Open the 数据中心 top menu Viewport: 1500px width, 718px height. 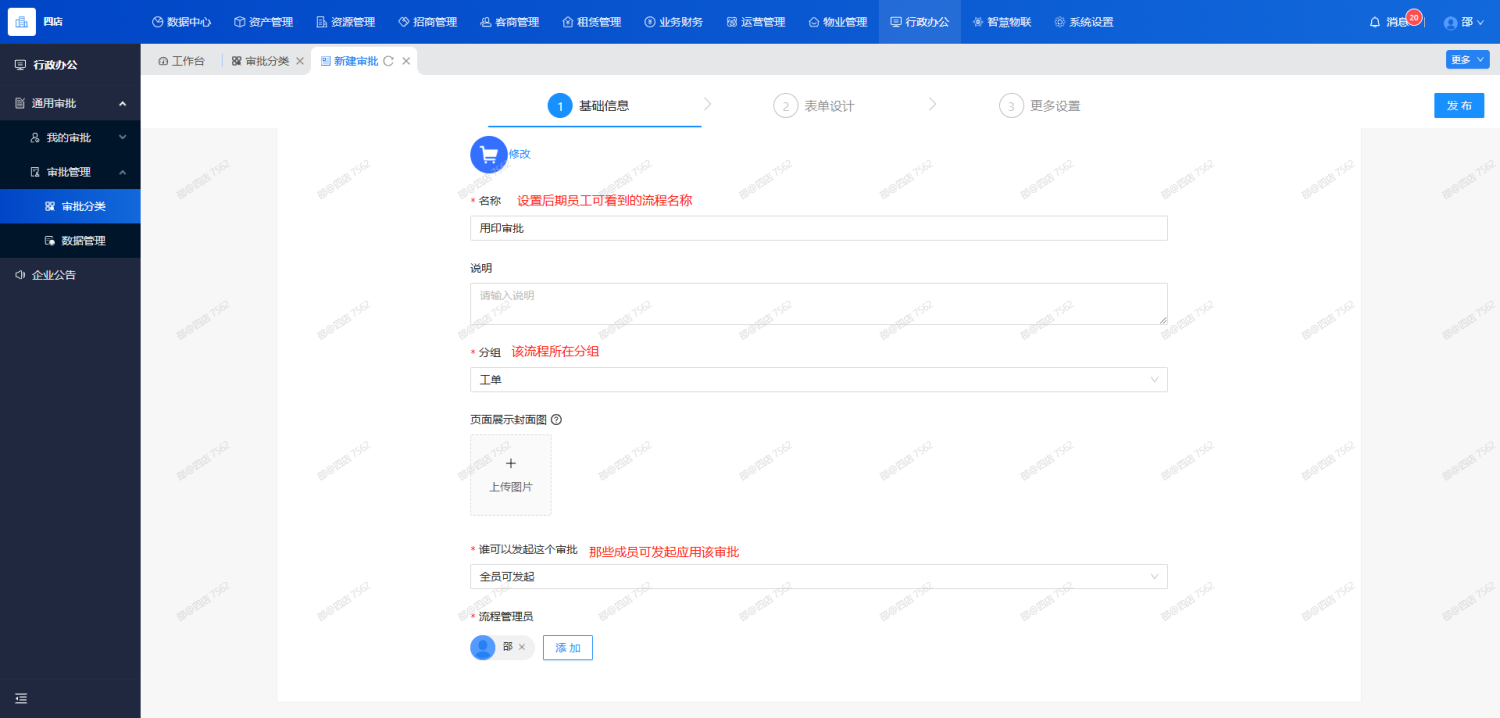[182, 22]
